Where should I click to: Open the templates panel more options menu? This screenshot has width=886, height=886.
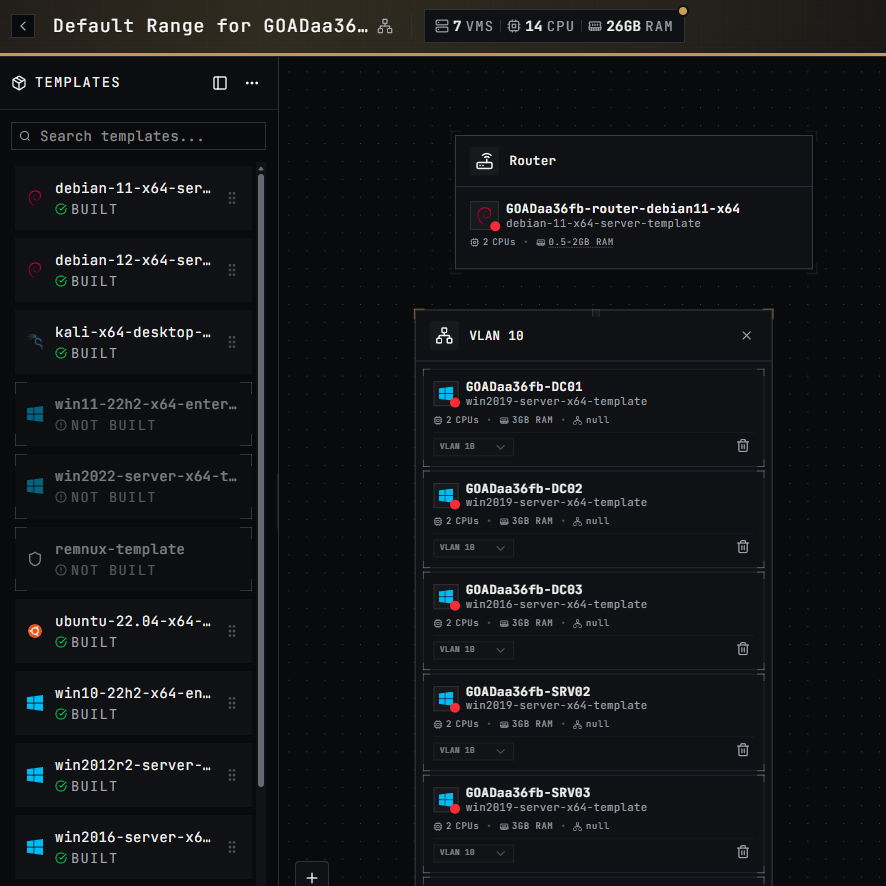pos(252,83)
